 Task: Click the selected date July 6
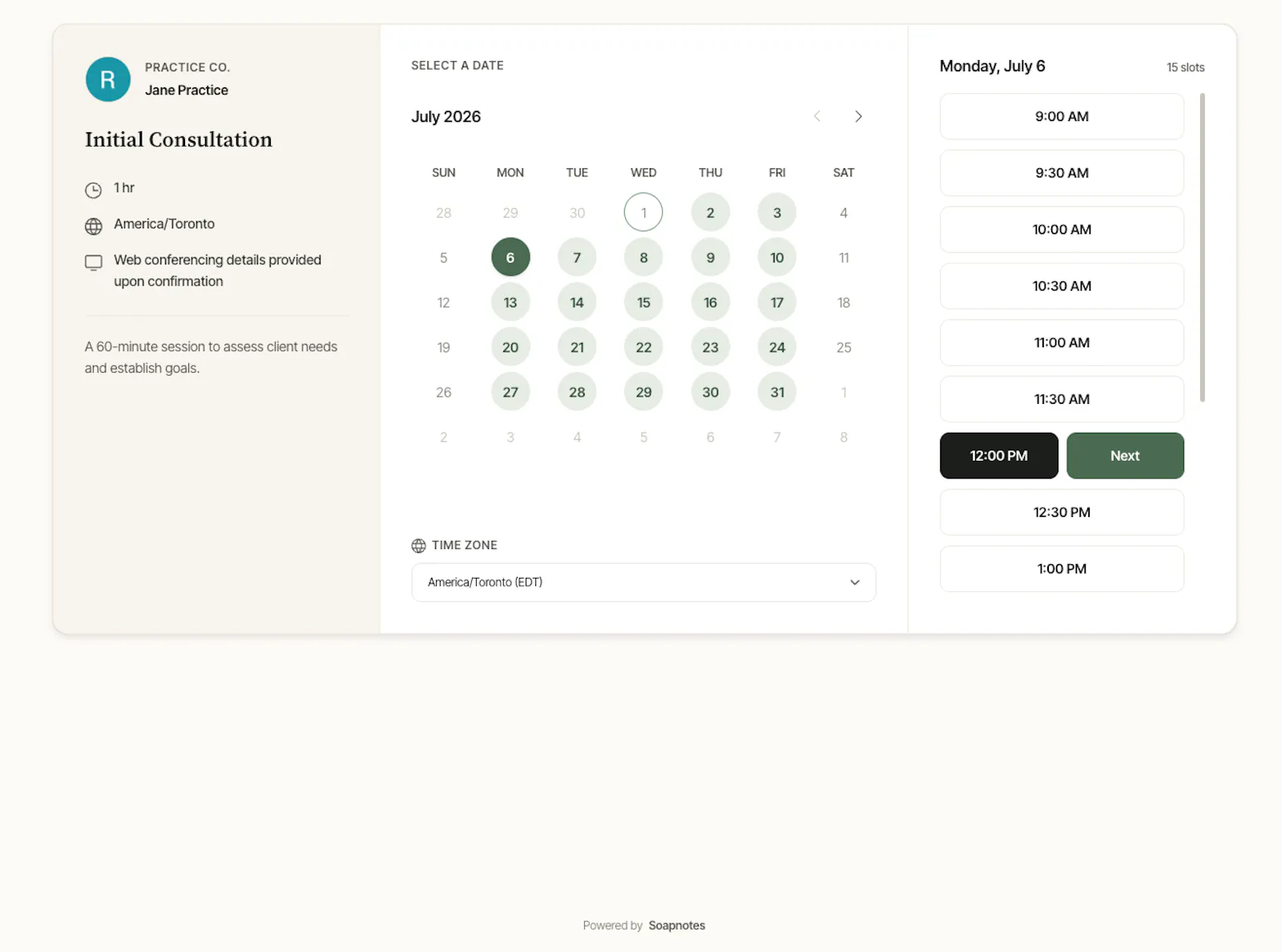510,257
